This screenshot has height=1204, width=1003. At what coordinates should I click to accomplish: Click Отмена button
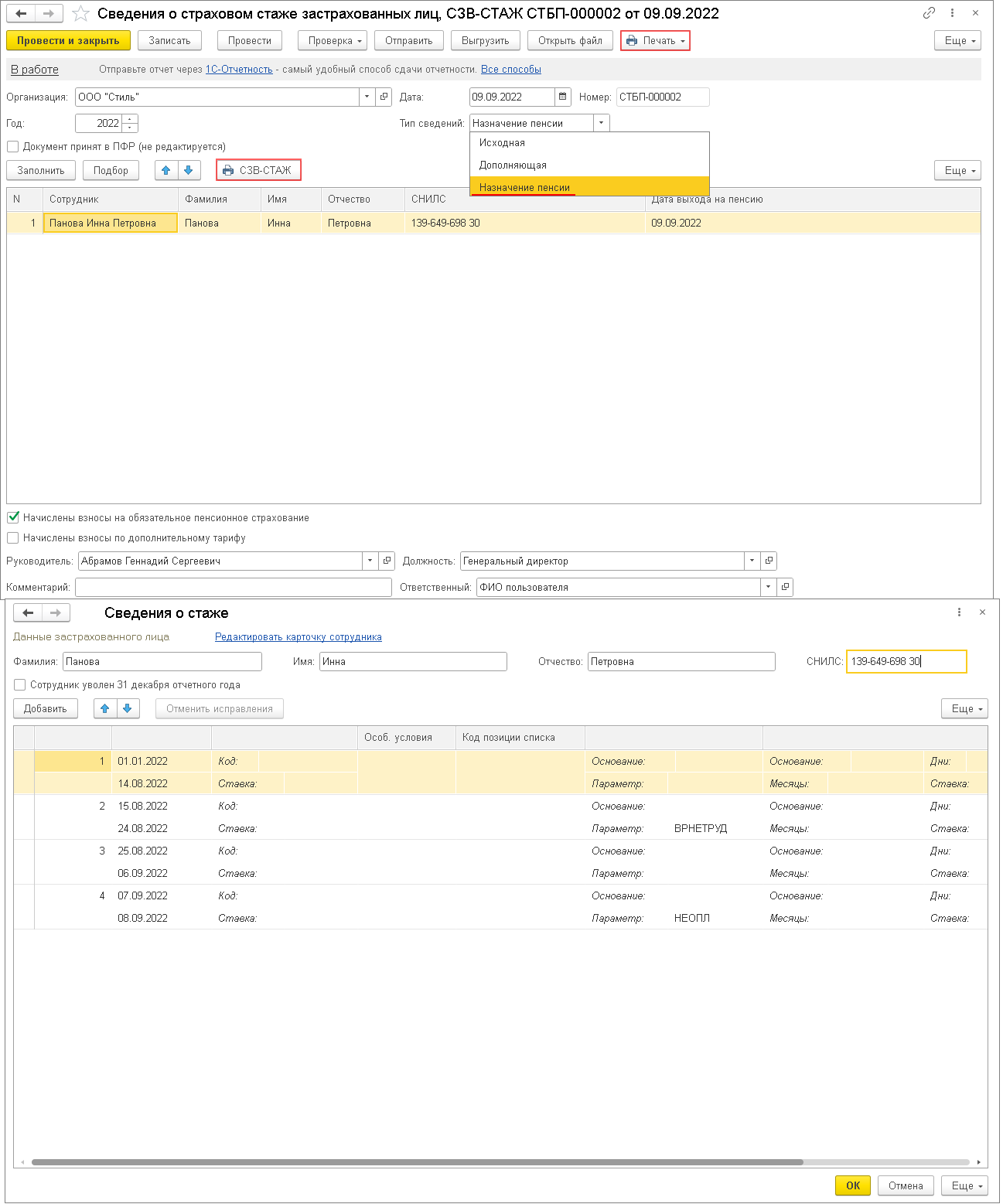point(906,1185)
